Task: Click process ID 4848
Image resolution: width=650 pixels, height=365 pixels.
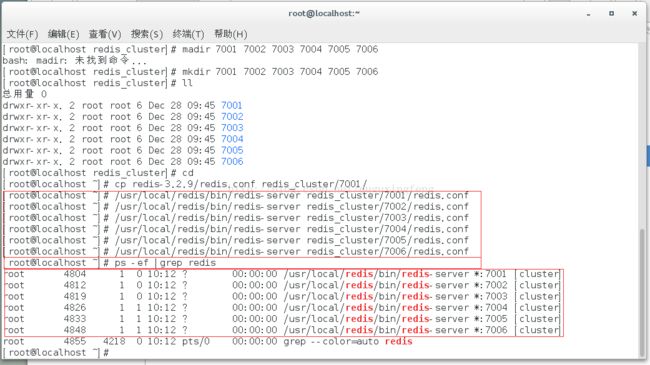Action: tap(75, 330)
